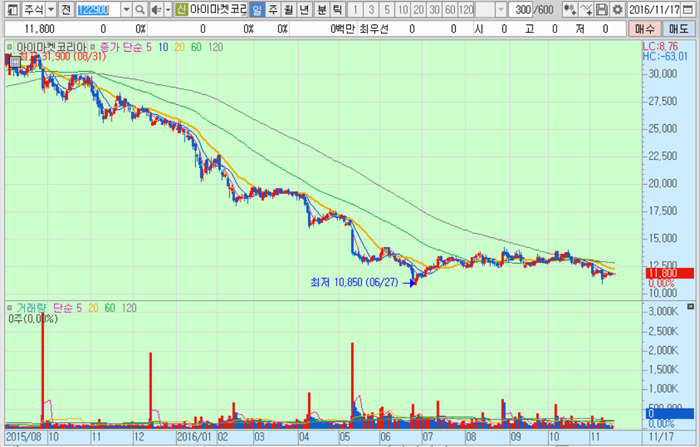The image size is (700, 447).
Task: Select the tick (틱) chart tab
Action: pos(337,9)
